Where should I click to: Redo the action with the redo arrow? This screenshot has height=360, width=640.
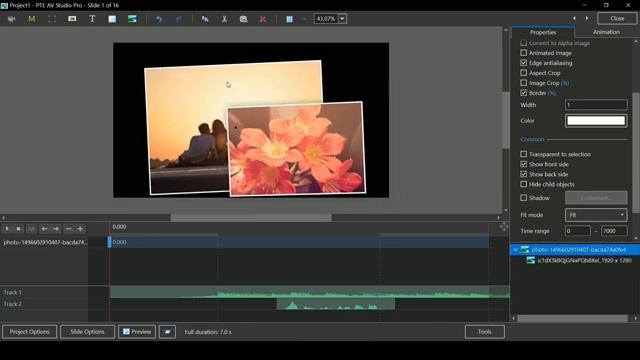tap(179, 19)
